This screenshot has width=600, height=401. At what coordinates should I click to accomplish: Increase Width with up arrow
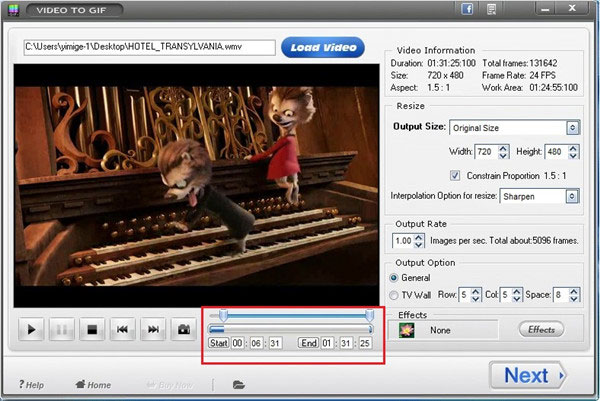coord(503,148)
